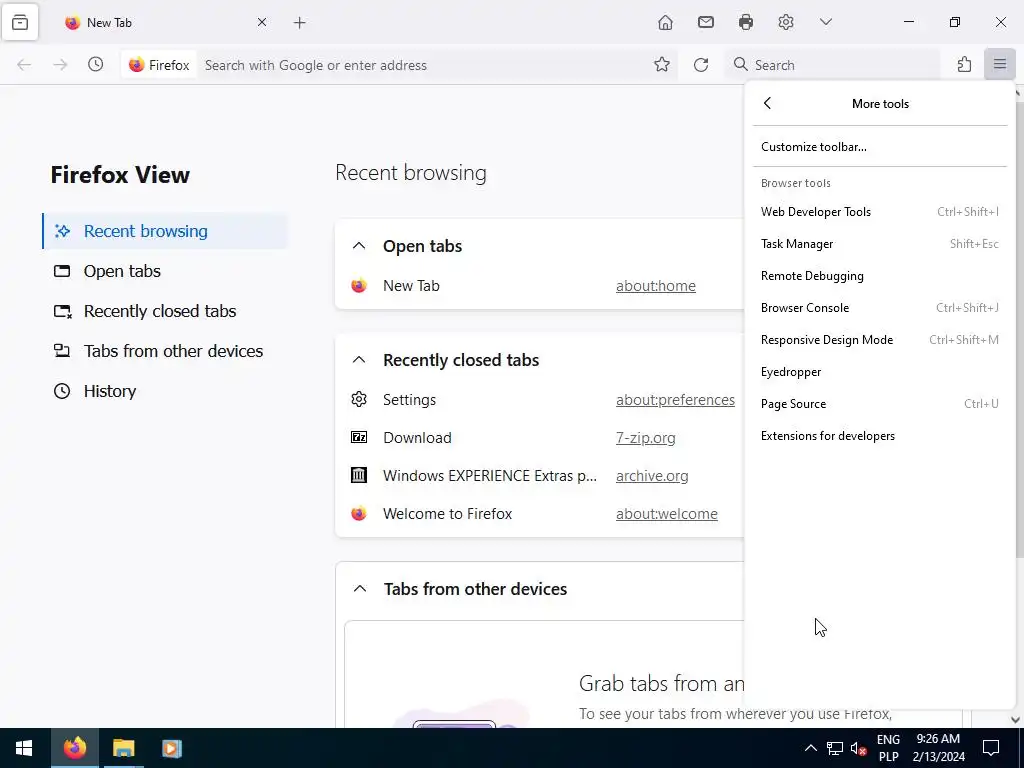Select Customize toolbar... menu entry

[x=880, y=147]
